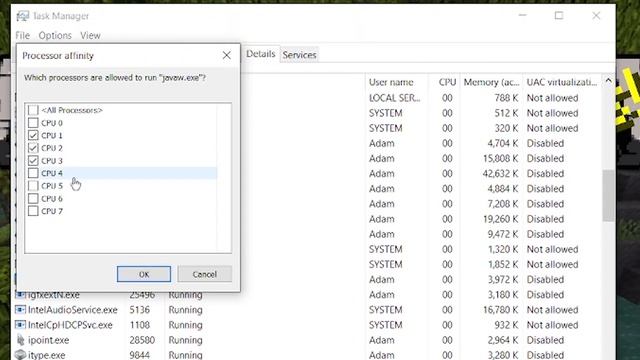The width and height of the screenshot is (640, 360).
Task: Tick the CPU 5 checkbox
Action: pos(33,186)
